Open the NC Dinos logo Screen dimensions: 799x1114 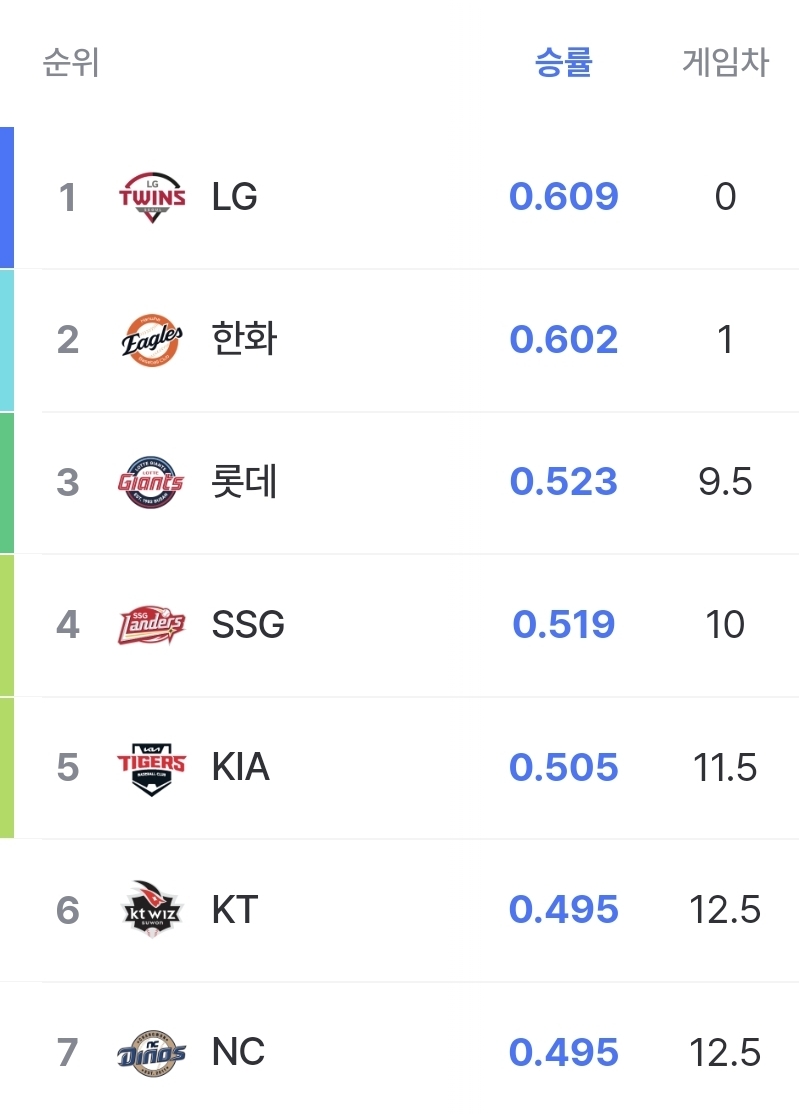click(x=151, y=1053)
